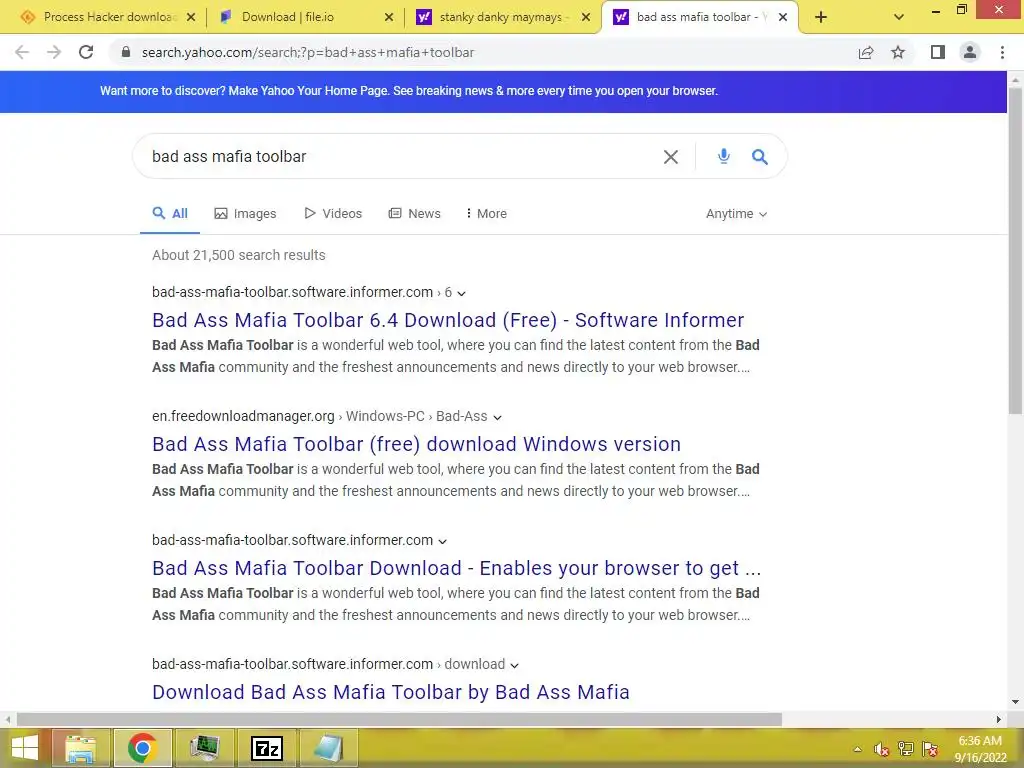Click the About 21,500 search results text
Screen dimensions: 1024x768
(239, 255)
